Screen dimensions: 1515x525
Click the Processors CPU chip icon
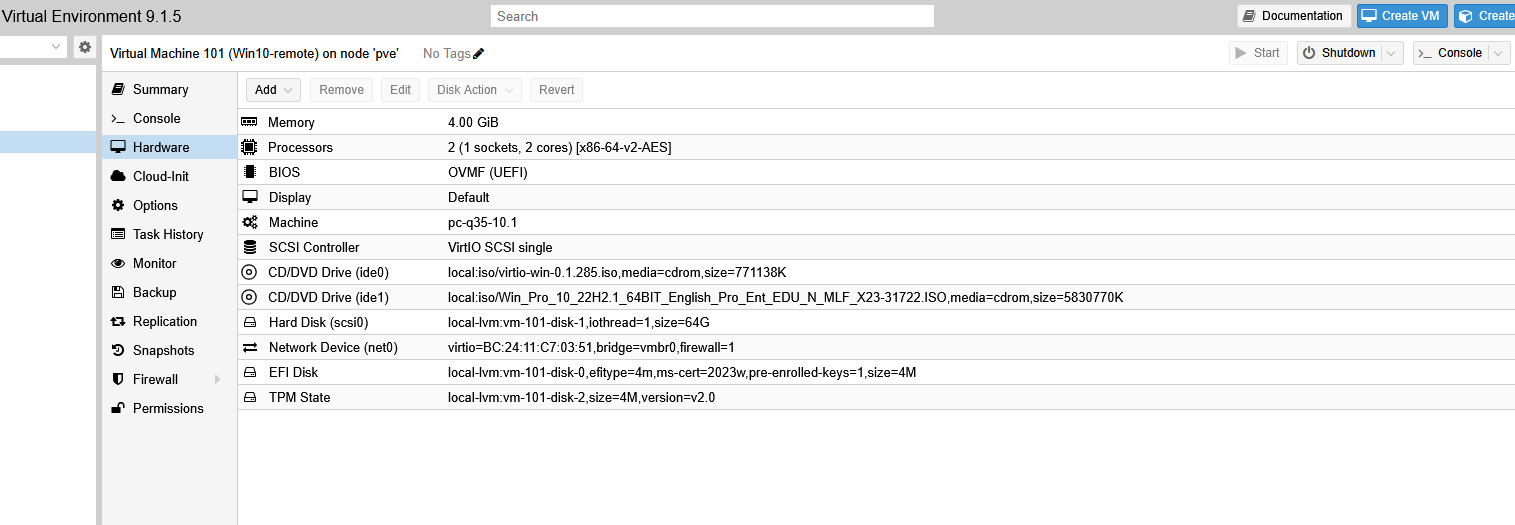tap(249, 147)
